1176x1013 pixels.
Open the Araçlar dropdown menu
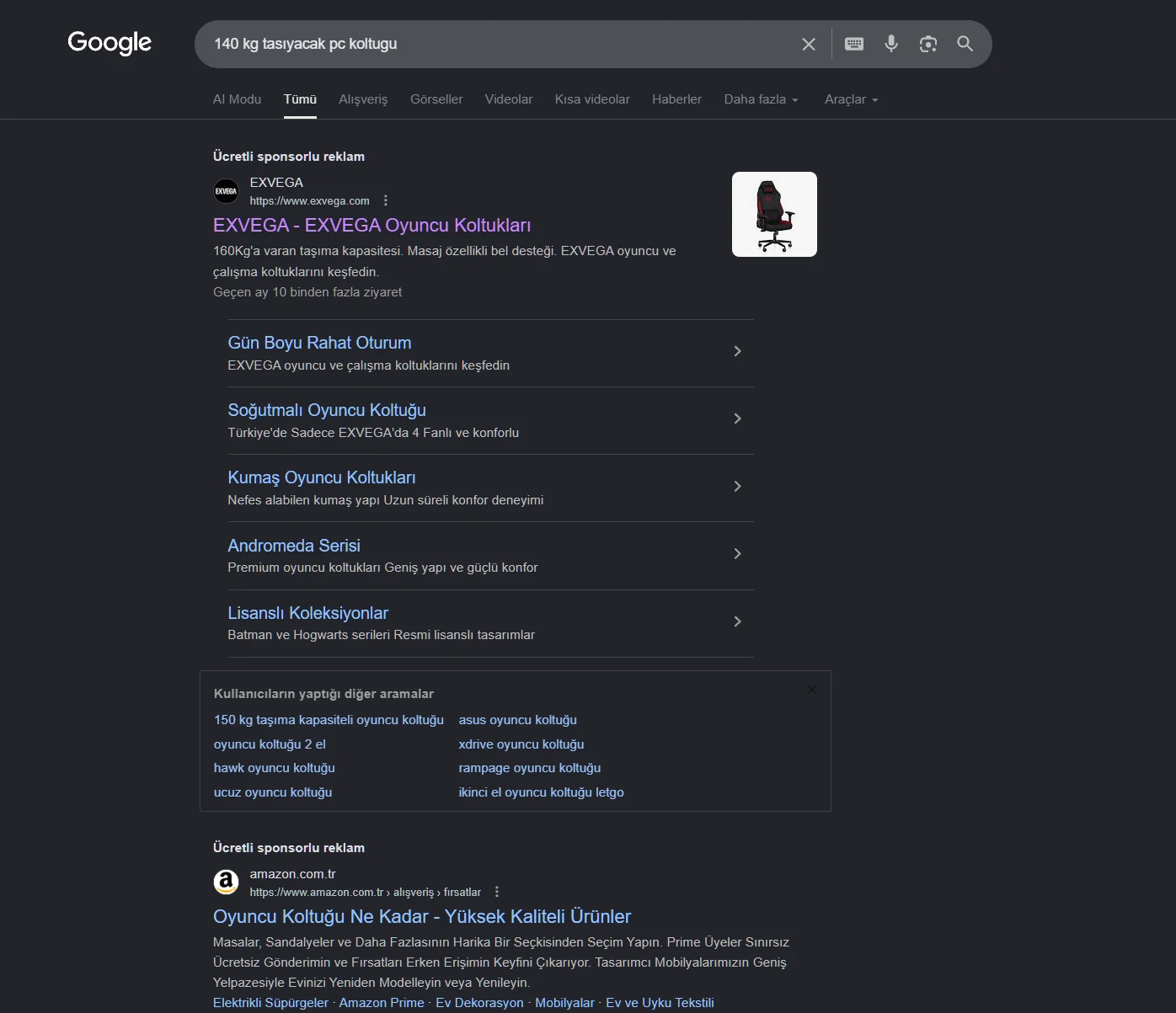click(851, 99)
